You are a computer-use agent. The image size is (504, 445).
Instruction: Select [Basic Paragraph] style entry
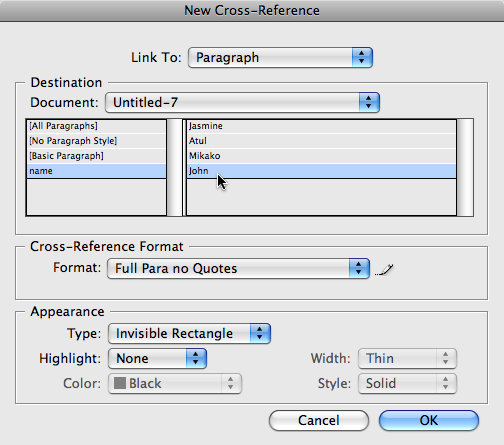point(96,156)
